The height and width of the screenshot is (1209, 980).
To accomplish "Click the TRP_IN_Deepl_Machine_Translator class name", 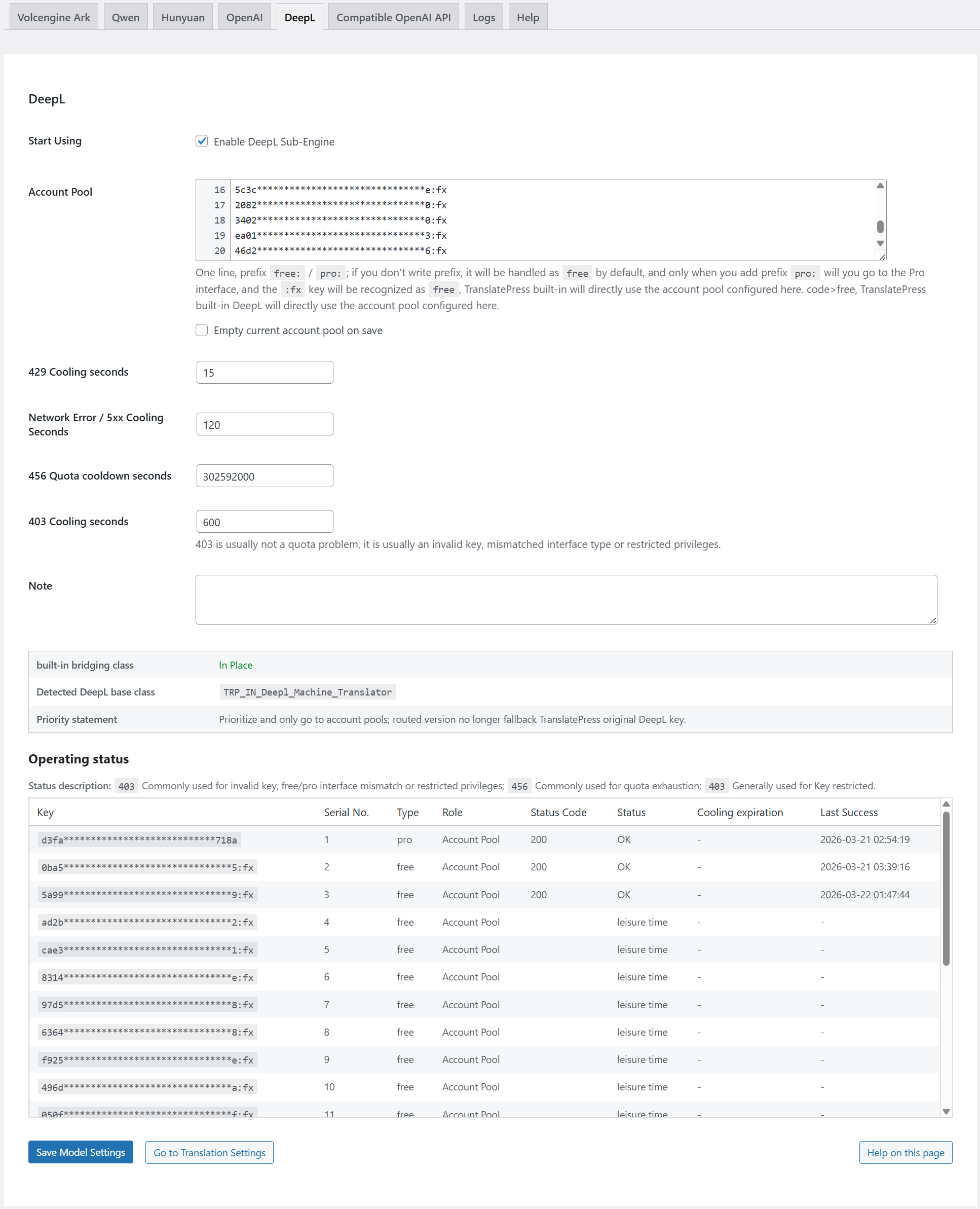I will point(308,692).
